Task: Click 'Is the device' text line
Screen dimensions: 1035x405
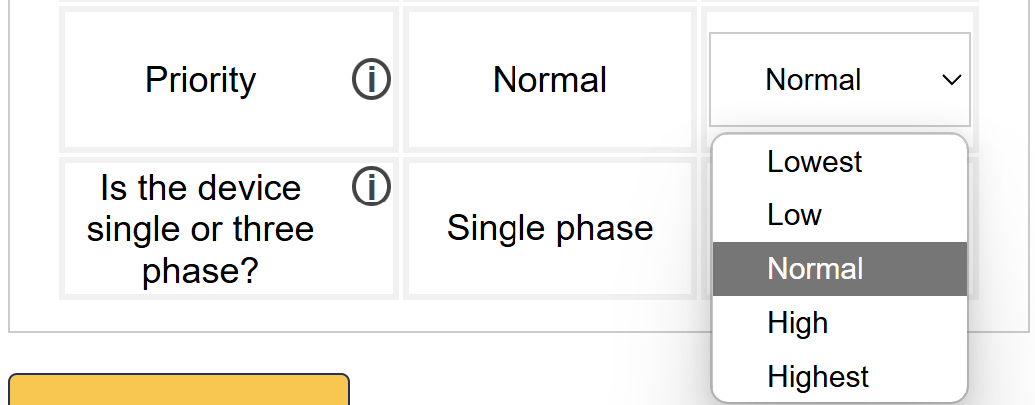Action: coord(200,188)
